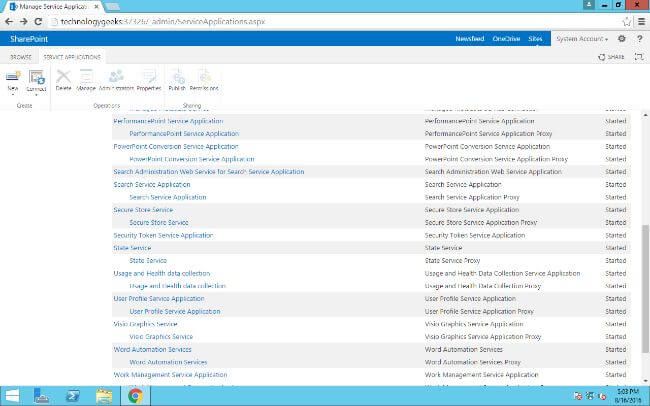Screen dimensions: 650x406
Task: Open Windows Start button
Action: (x=12, y=396)
